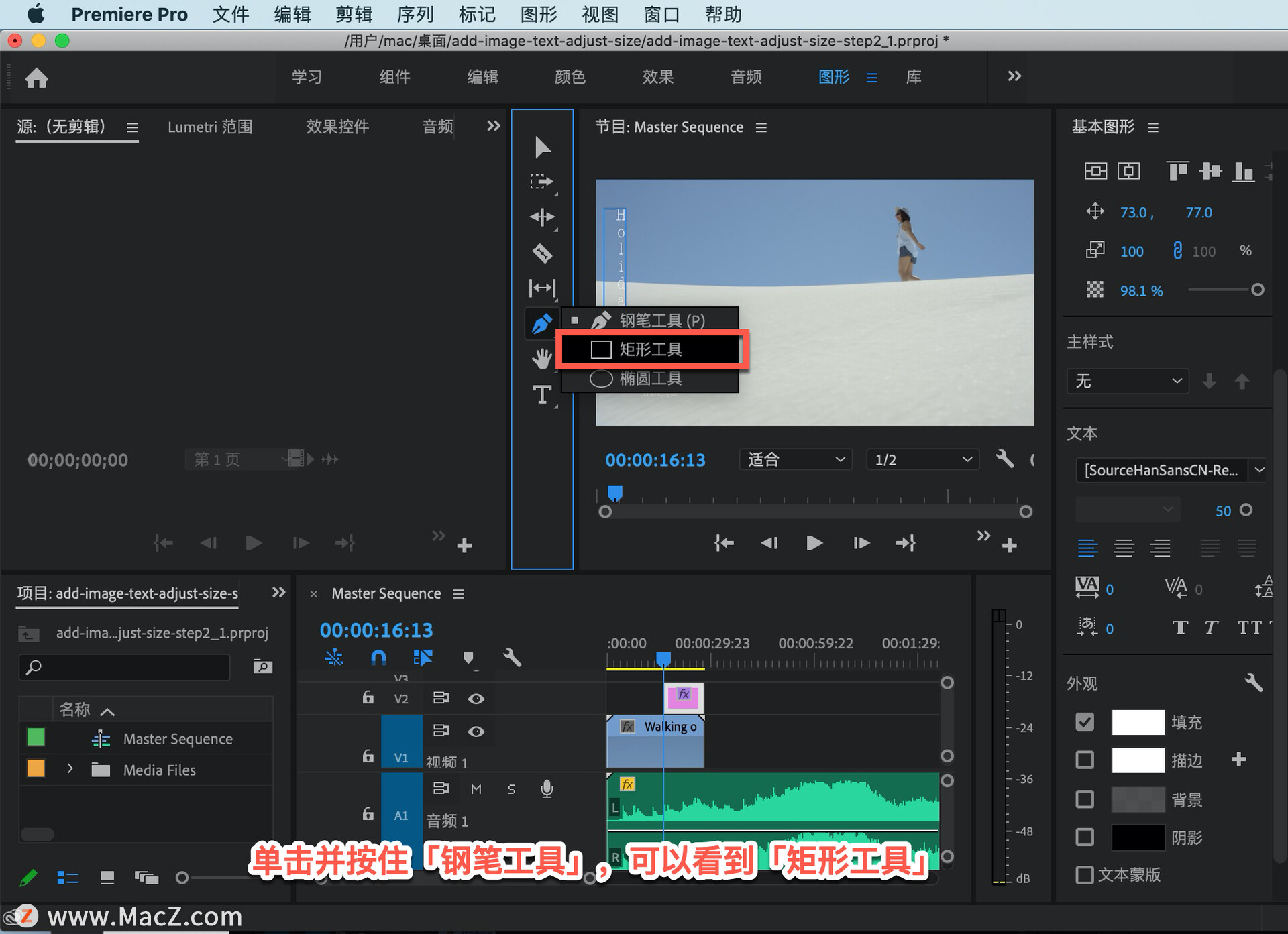Show more source panel tabs
Image resolution: width=1288 pixels, height=934 pixels.
click(493, 126)
